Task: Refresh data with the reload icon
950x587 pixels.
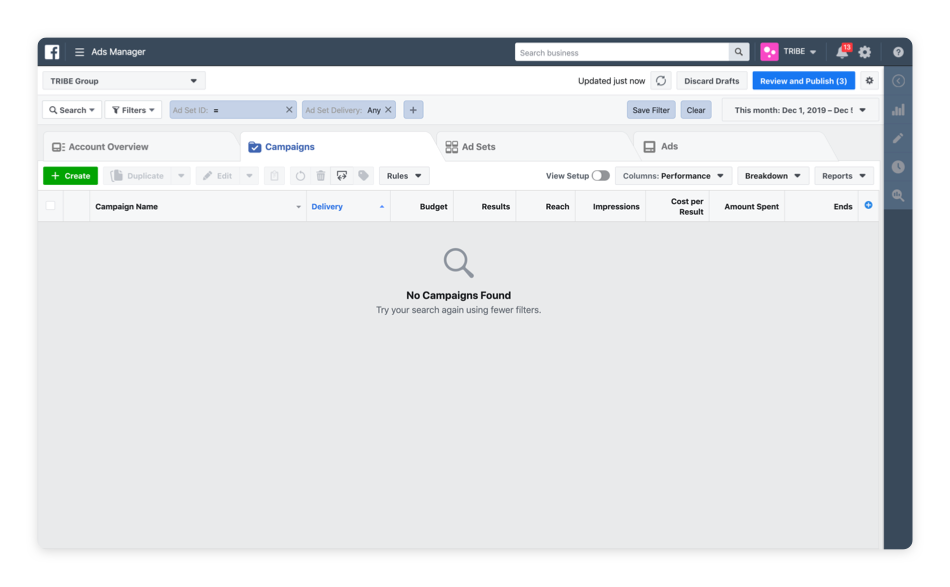Action: coord(661,81)
